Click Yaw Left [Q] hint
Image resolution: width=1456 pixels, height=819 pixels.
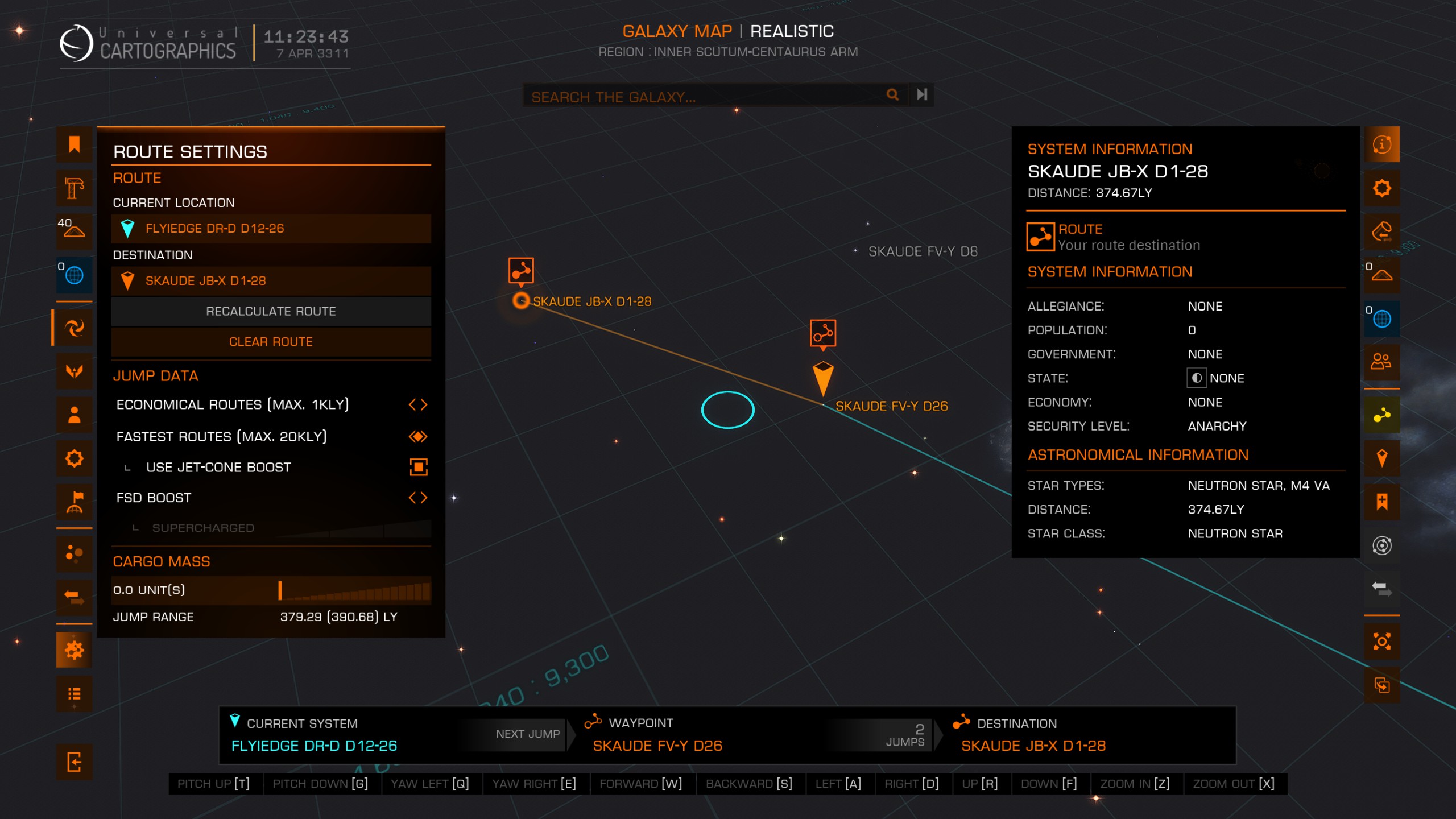click(430, 784)
